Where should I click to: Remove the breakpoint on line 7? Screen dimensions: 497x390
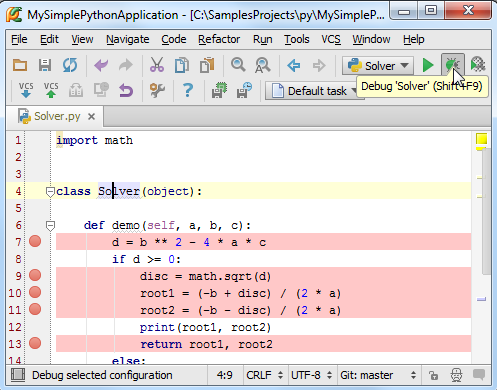pos(35,241)
